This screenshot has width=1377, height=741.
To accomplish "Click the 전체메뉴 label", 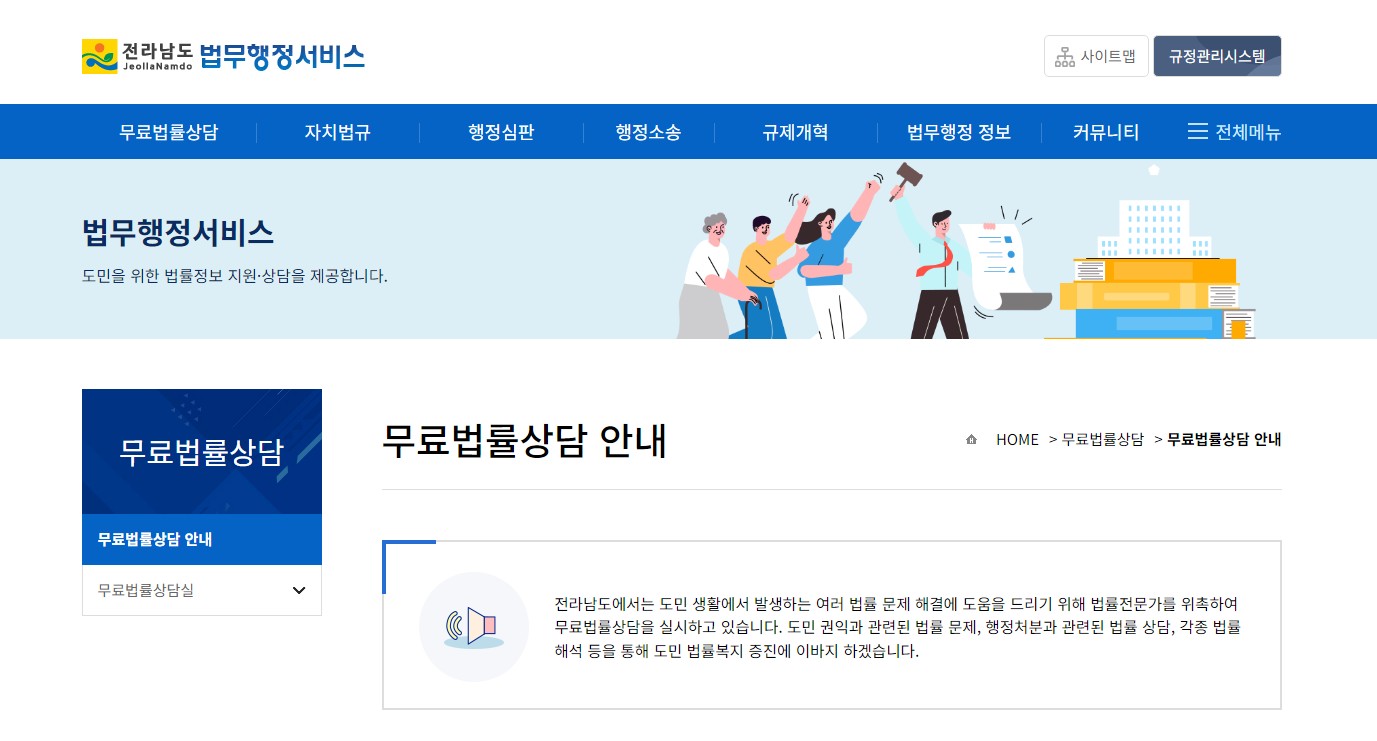I will 1248,132.
